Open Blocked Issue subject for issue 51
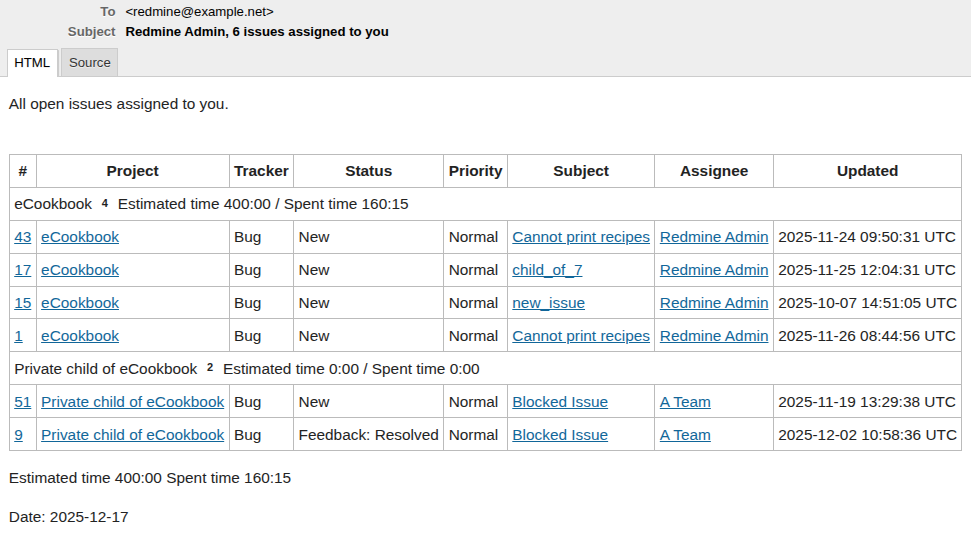Image resolution: width=971 pixels, height=542 pixels. coord(560,402)
